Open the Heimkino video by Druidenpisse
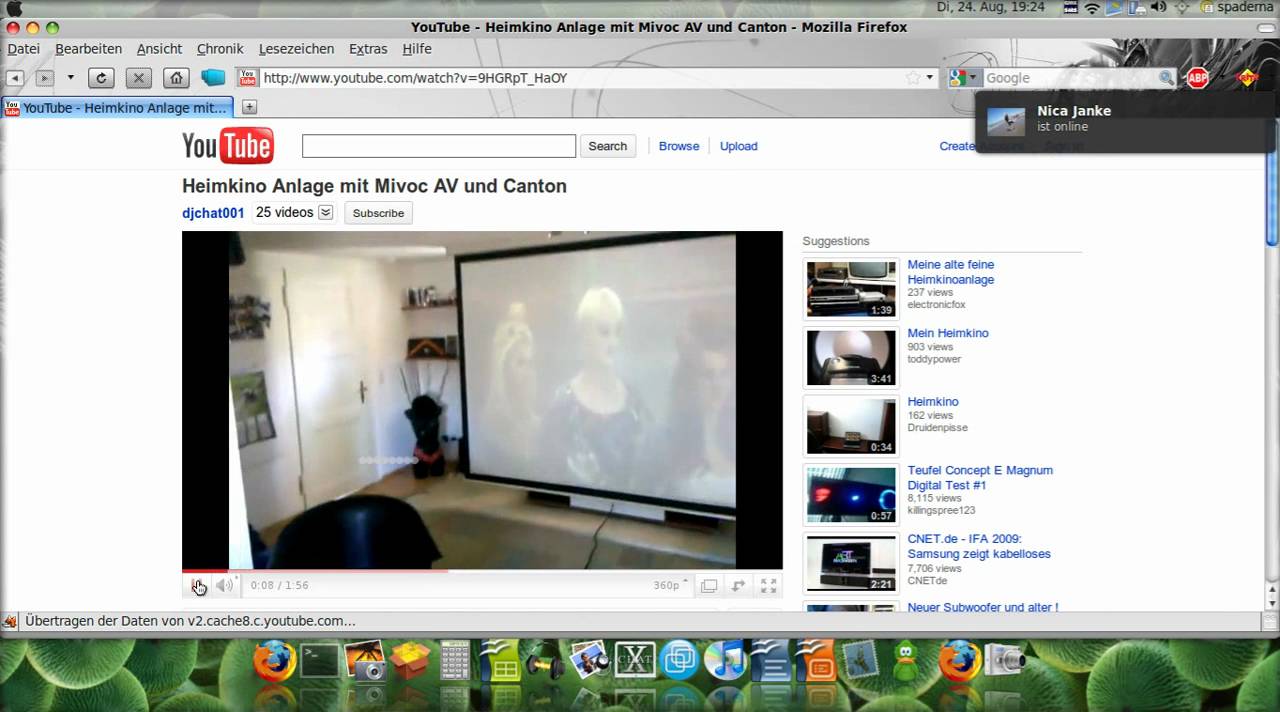1280x712 pixels. pos(933,401)
